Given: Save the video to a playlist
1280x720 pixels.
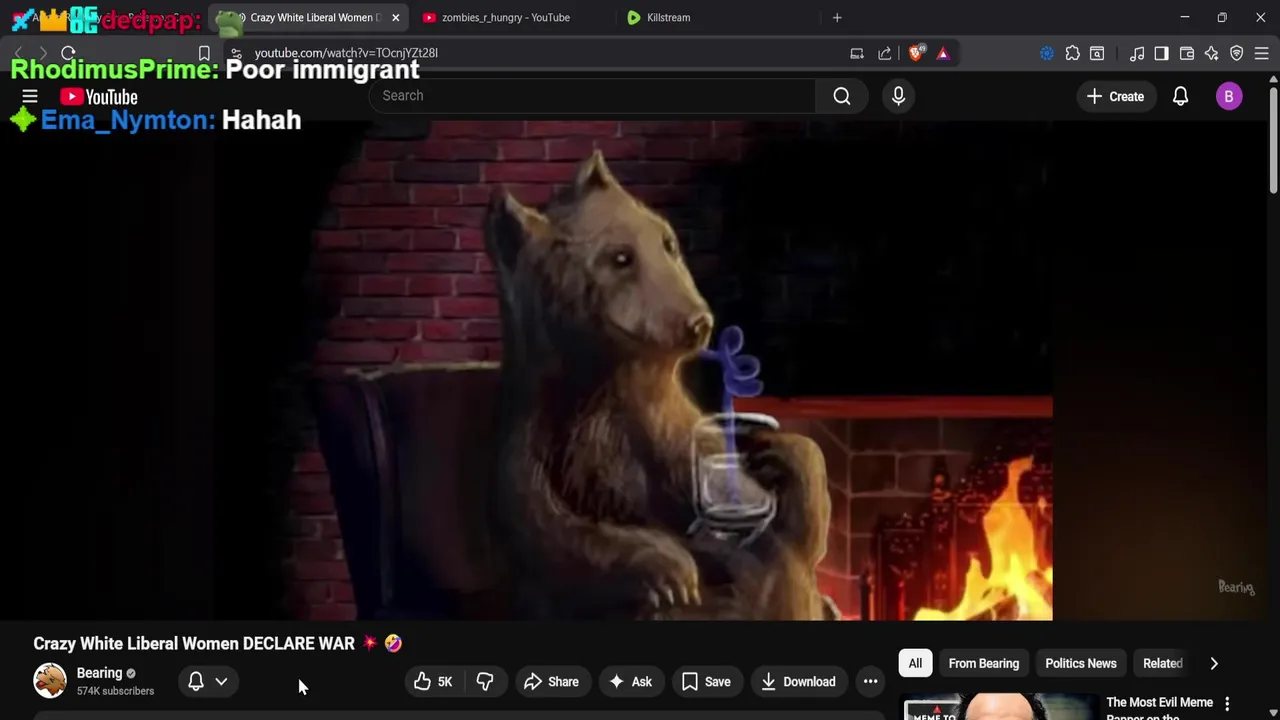Looking at the screenshot, I should [706, 682].
